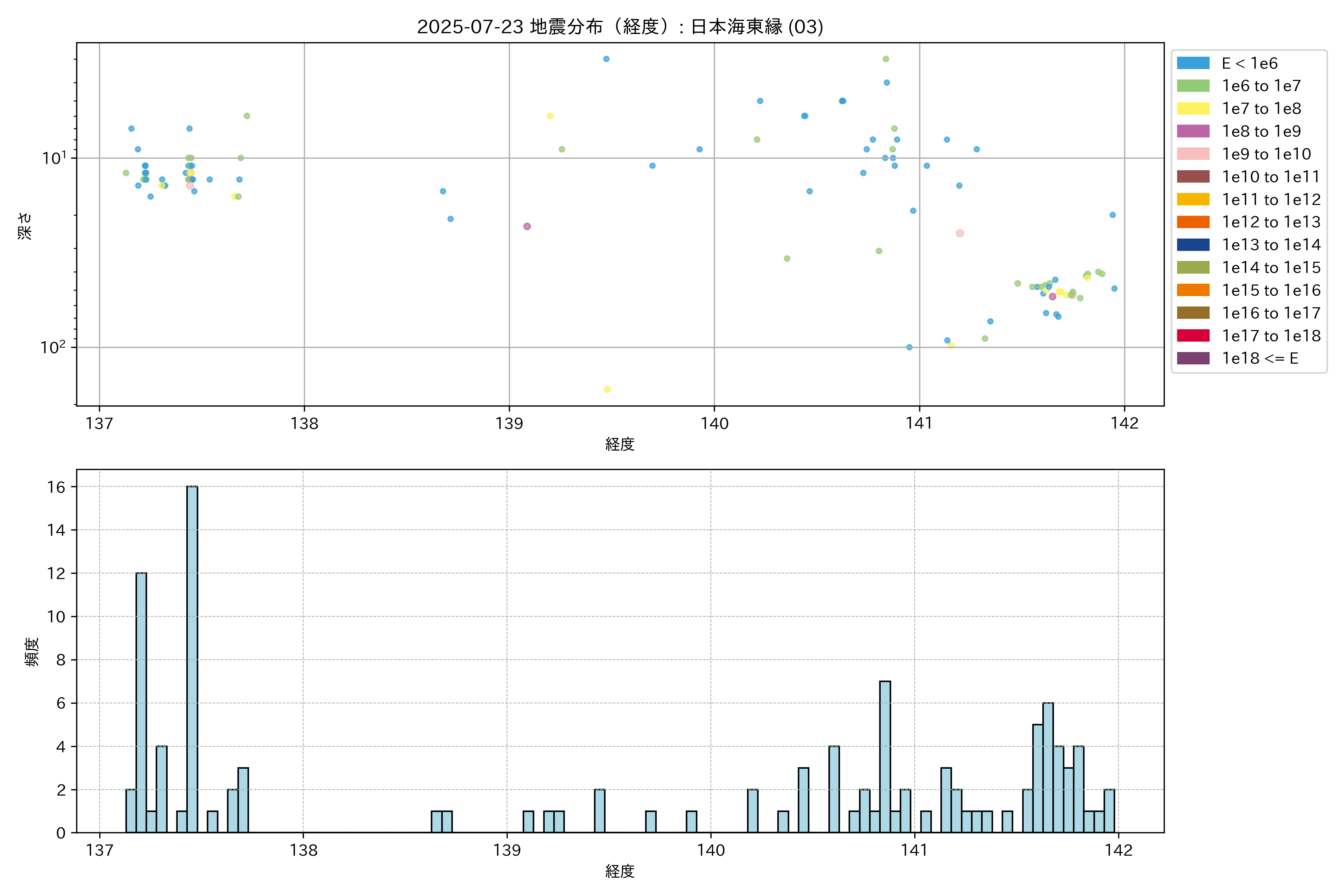Click the yellow point at bottom of scatter plot
Viewport: 1344px width, 896px height.
click(607, 389)
